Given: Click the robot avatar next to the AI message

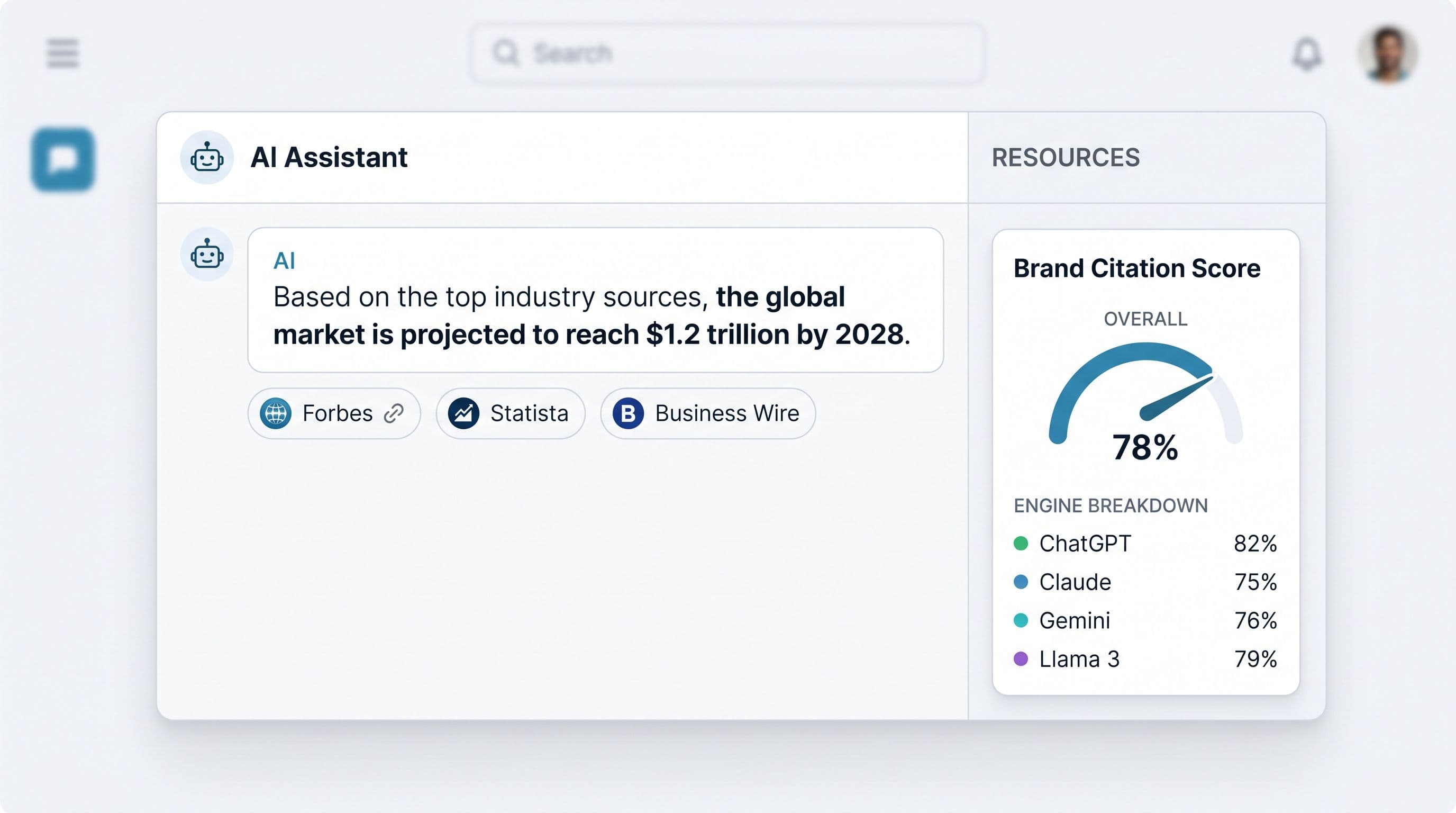Looking at the screenshot, I should click(206, 254).
